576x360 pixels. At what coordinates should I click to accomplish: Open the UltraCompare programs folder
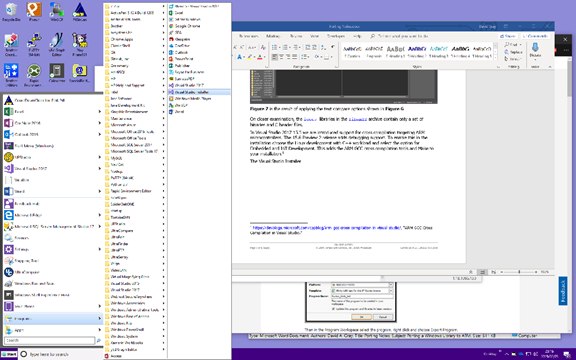(135, 231)
